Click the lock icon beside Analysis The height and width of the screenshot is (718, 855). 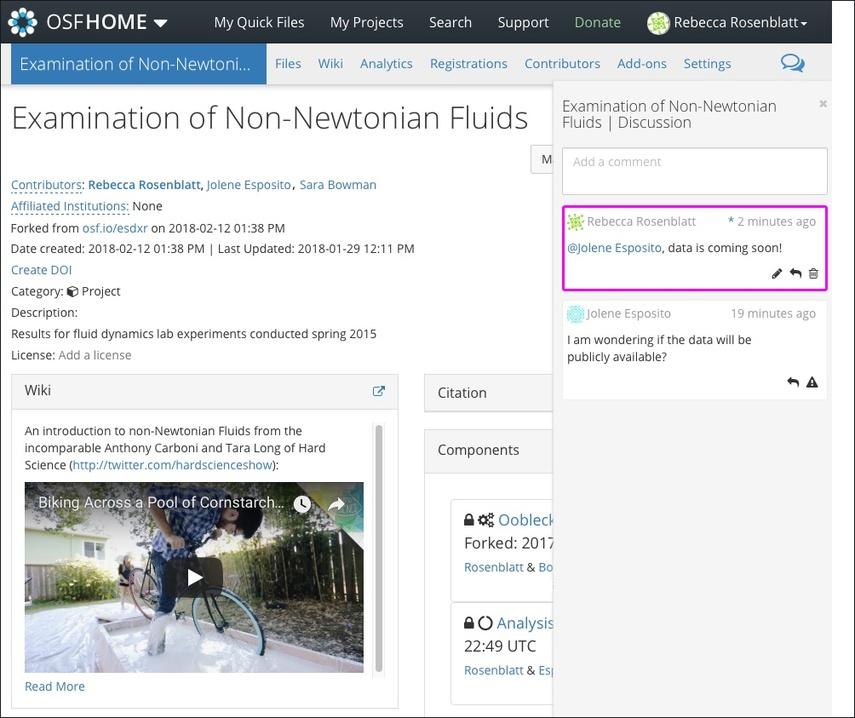click(468, 623)
